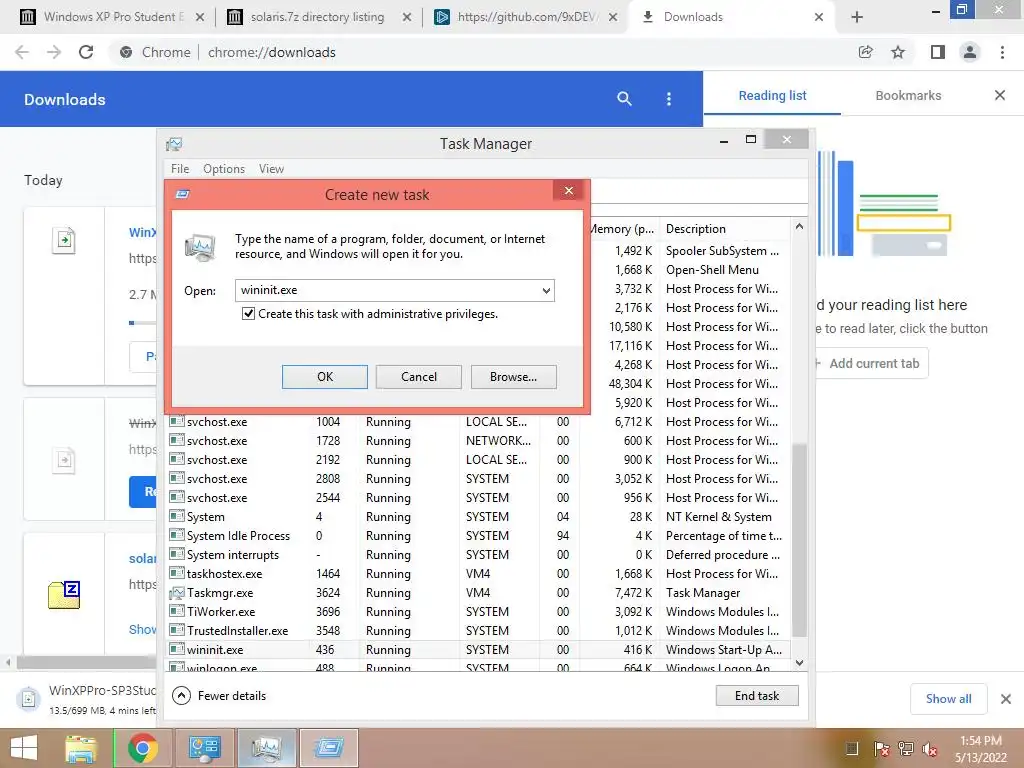Switch to solaris.7z directory listing tab
The height and width of the screenshot is (768, 1024).
pyautogui.click(x=317, y=17)
